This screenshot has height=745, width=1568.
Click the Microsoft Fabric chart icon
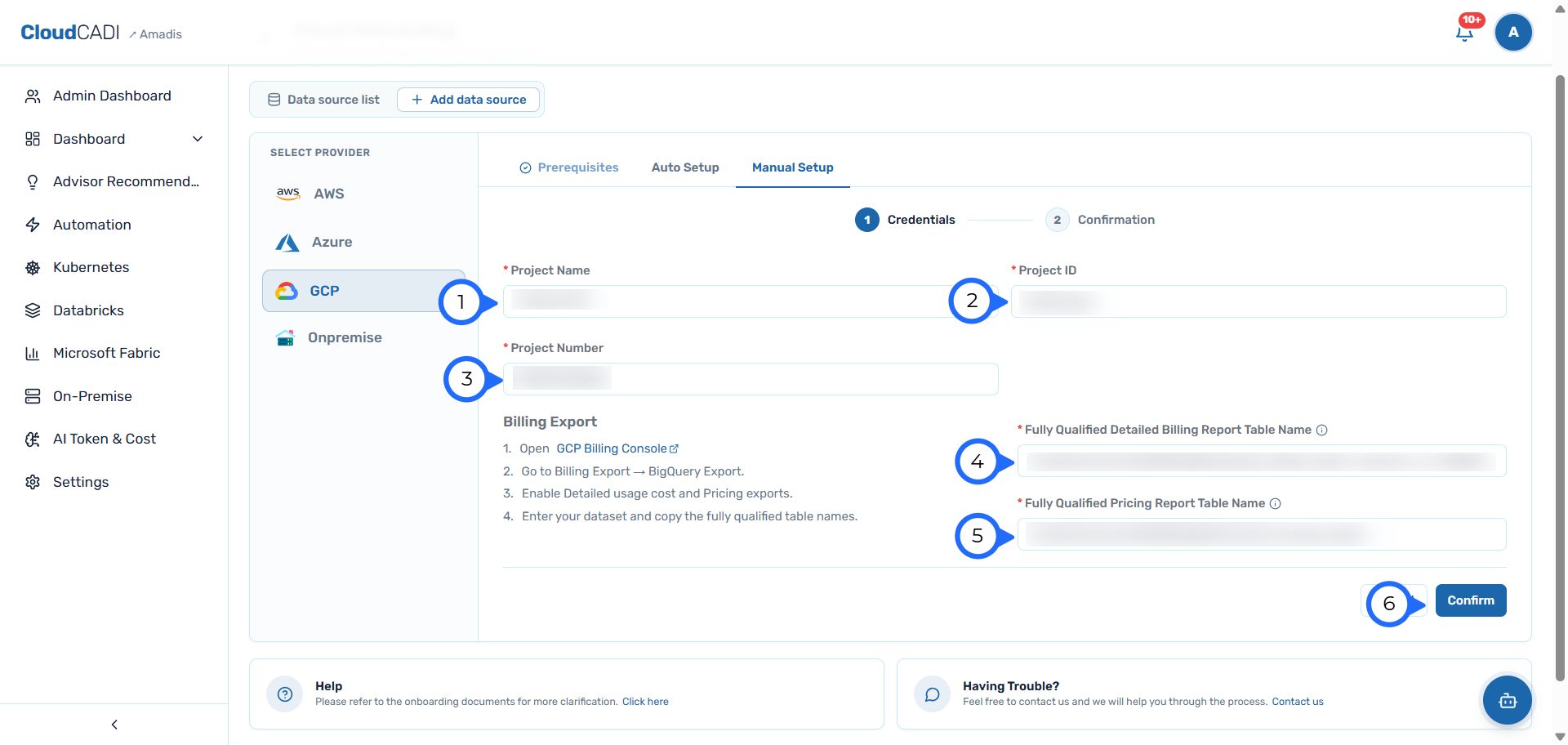point(33,354)
